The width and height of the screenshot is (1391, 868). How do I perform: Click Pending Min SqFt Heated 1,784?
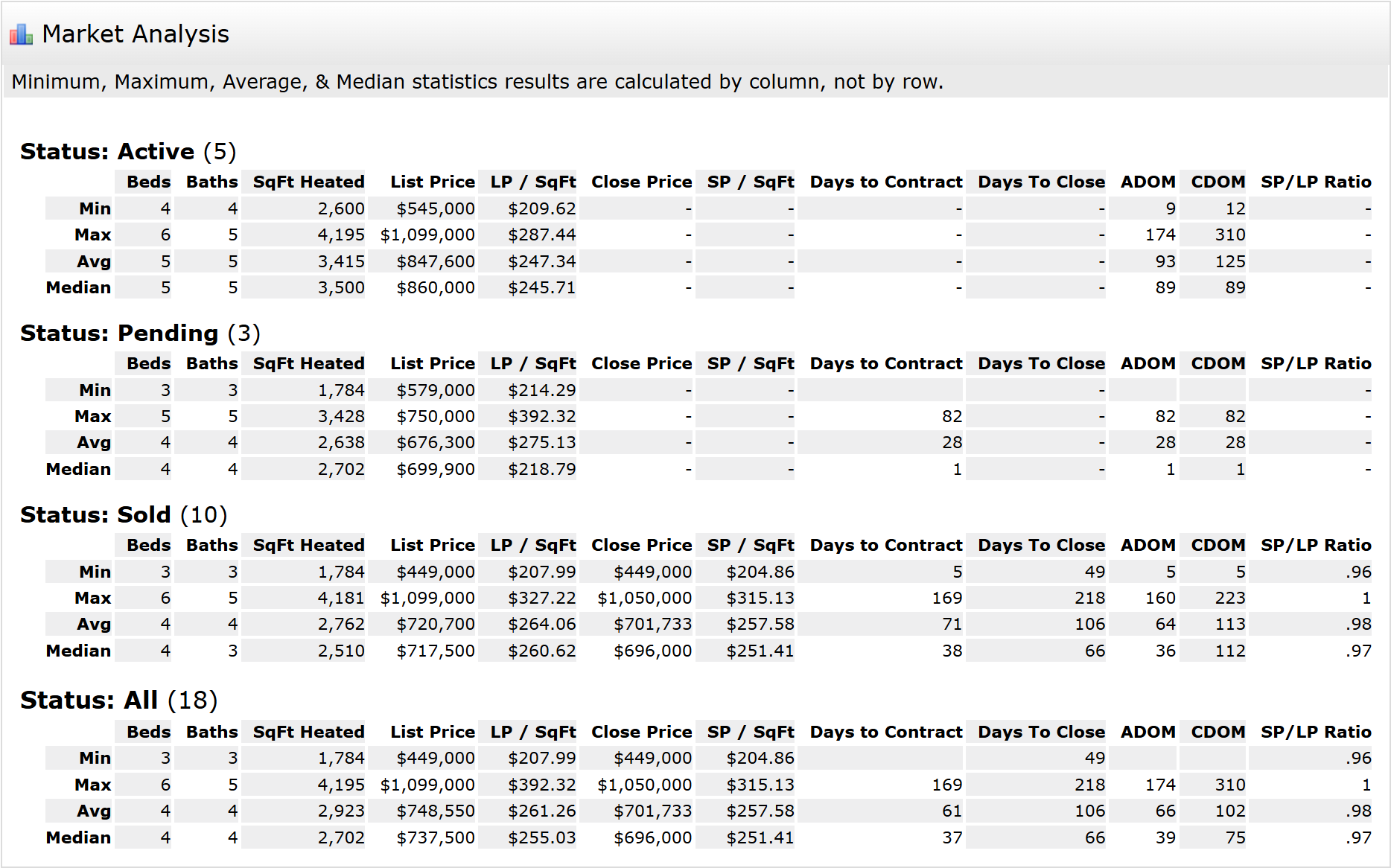point(341,390)
